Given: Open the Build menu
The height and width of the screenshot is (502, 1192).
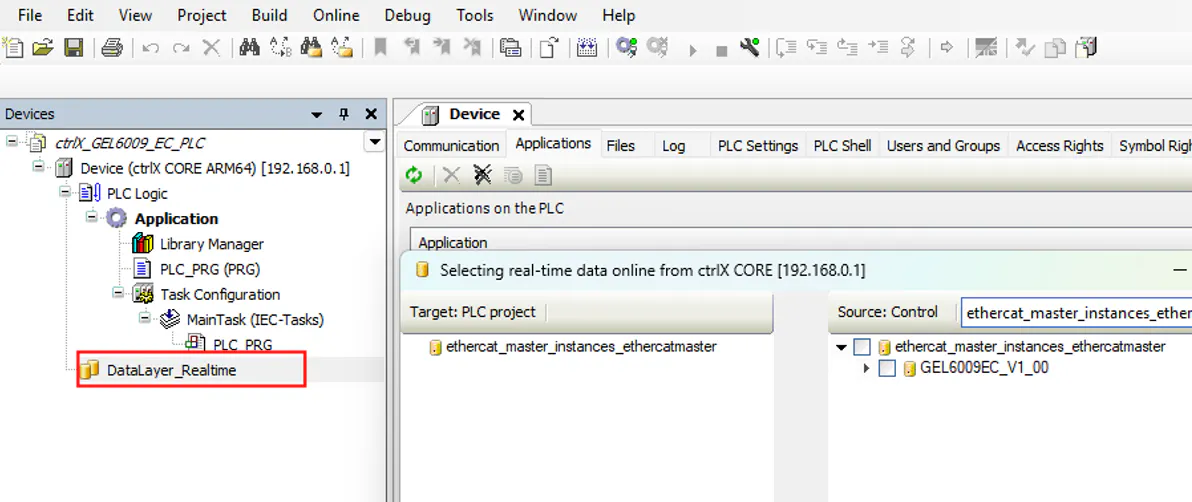Looking at the screenshot, I should [269, 15].
